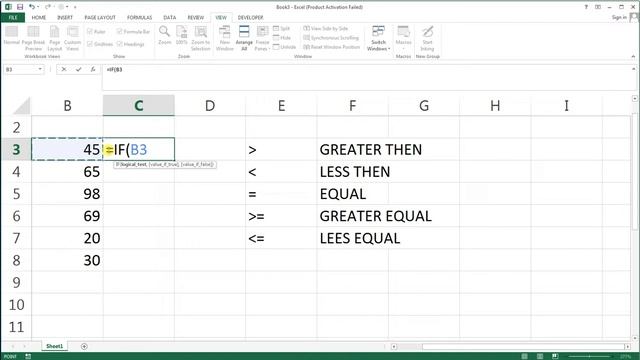Click the Redo arrow icon
The width and height of the screenshot is (640, 360).
(x=47, y=7)
